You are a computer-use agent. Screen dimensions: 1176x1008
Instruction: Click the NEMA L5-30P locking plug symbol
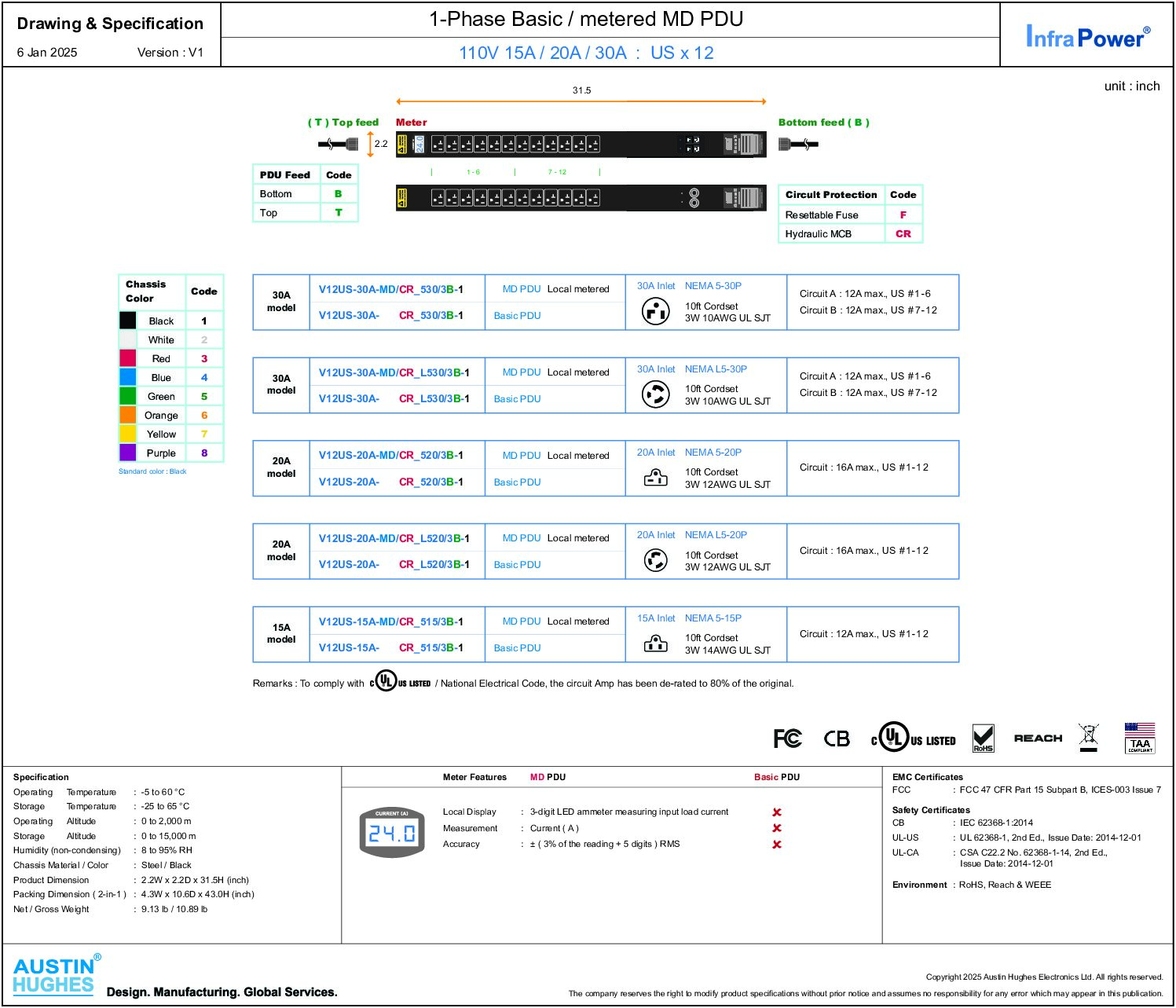[655, 394]
